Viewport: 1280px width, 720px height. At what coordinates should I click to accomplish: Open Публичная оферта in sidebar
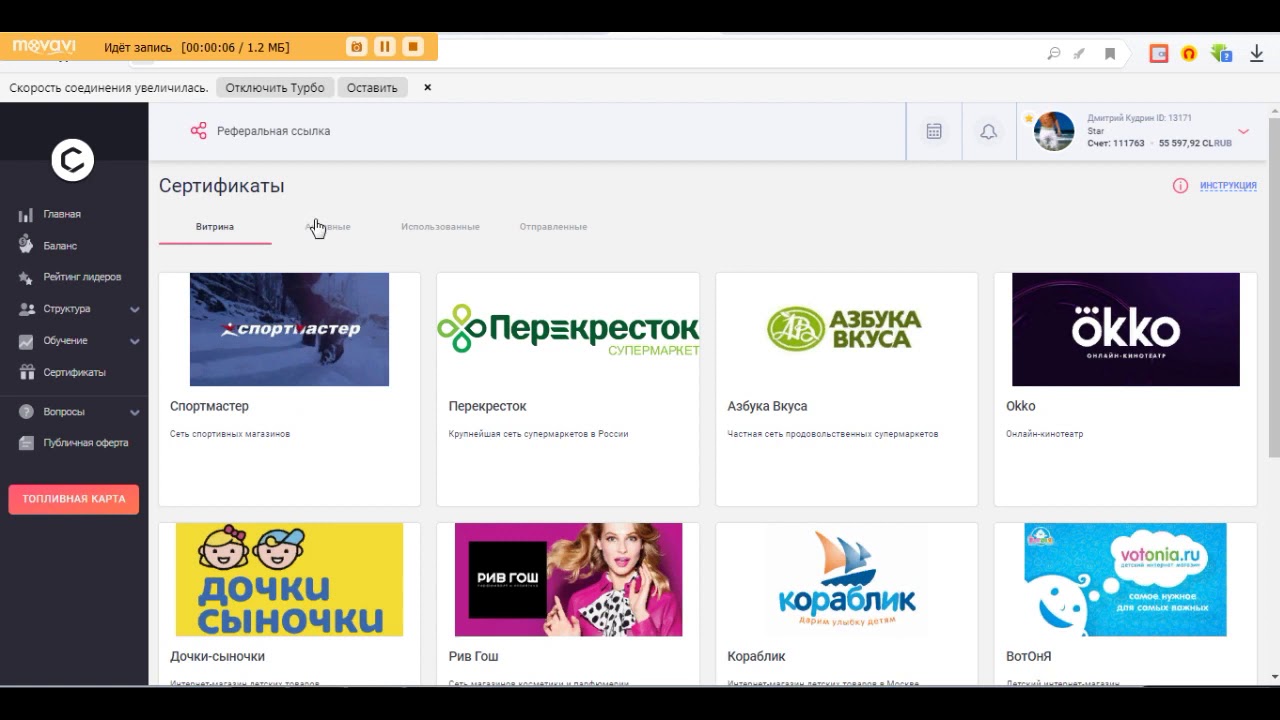coord(86,443)
